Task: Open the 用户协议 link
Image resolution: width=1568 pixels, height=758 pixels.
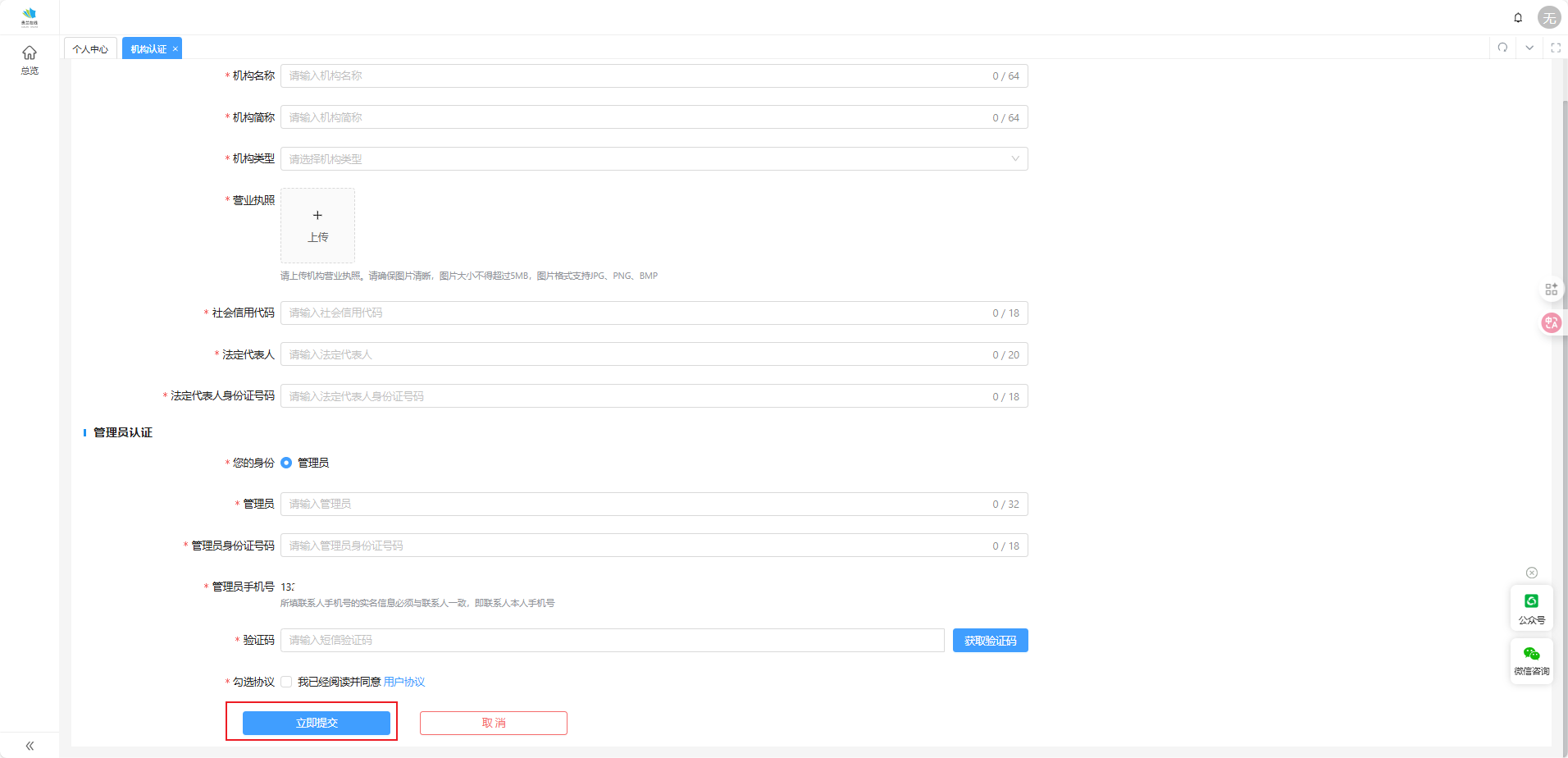Action: pos(403,682)
